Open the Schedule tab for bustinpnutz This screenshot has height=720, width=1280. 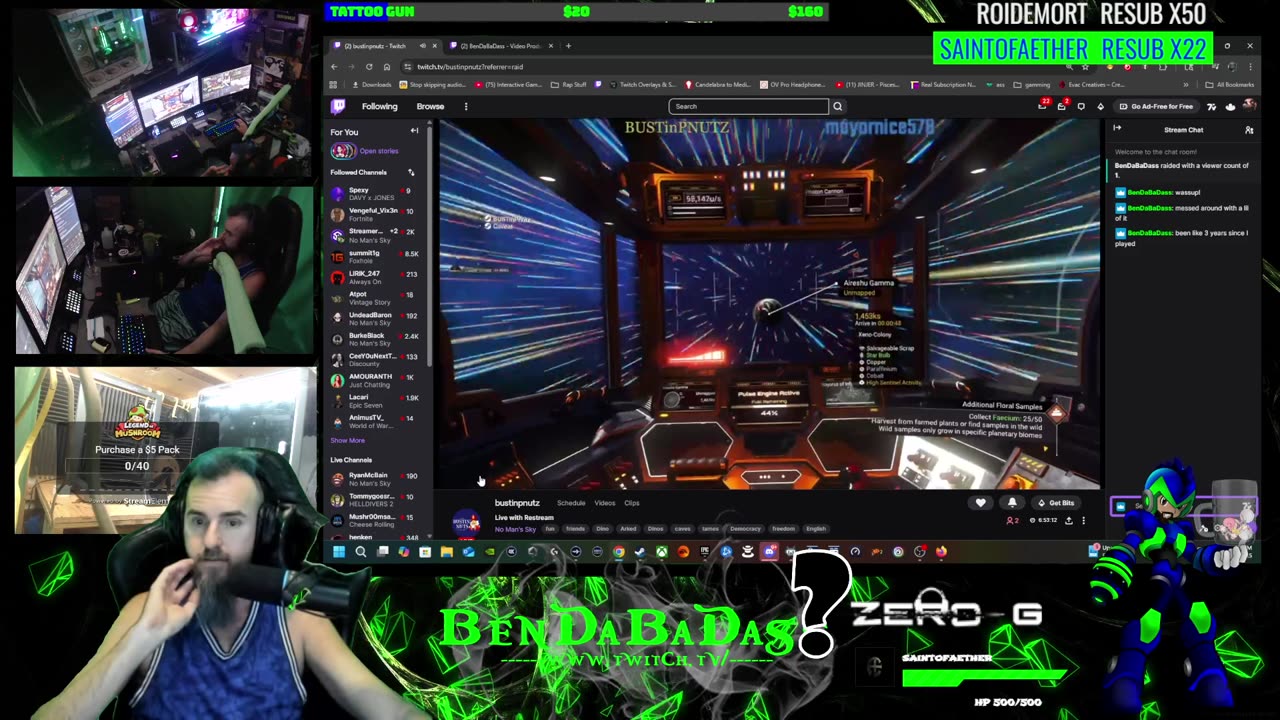pyautogui.click(x=571, y=503)
